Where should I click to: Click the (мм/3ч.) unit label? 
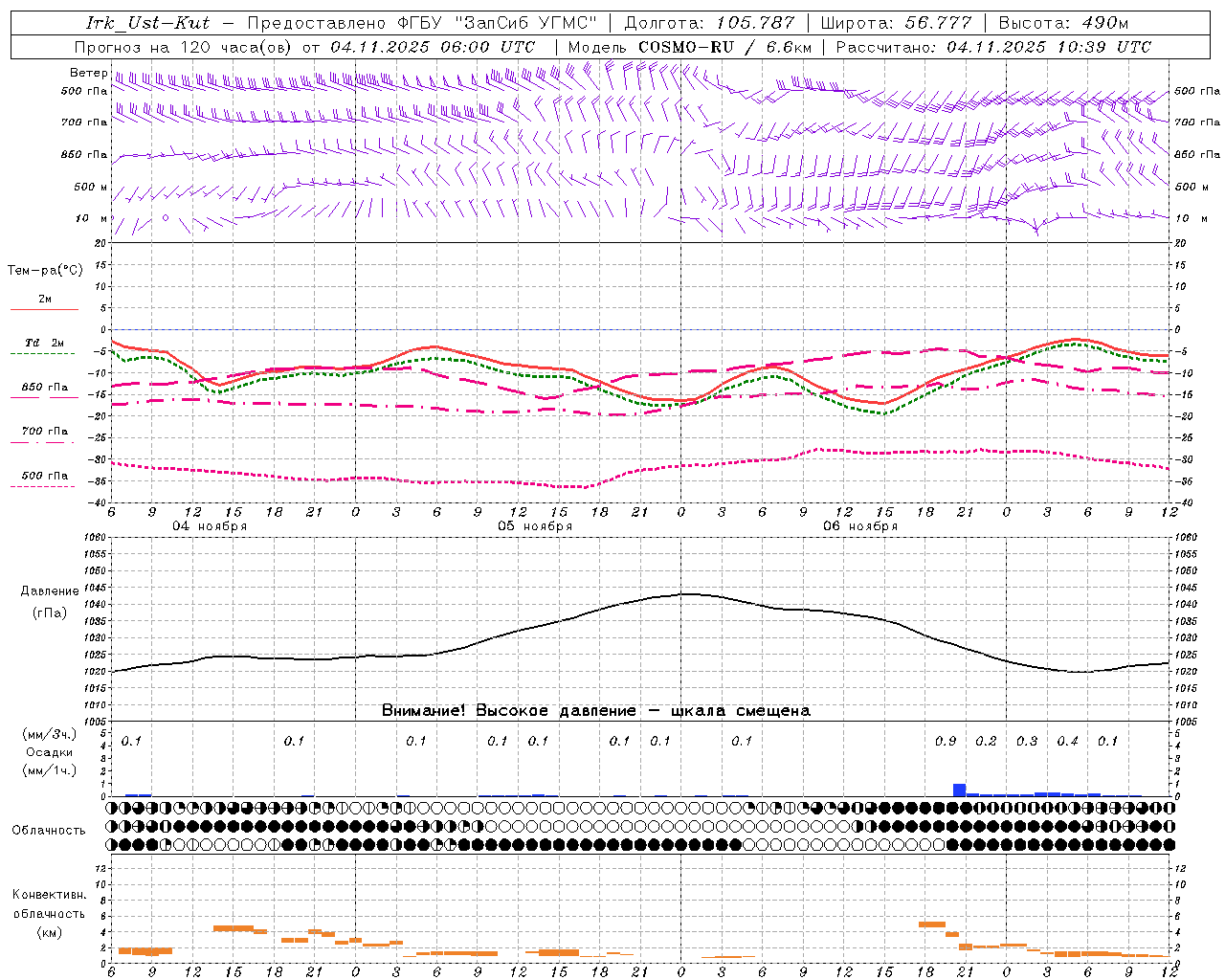click(x=50, y=734)
